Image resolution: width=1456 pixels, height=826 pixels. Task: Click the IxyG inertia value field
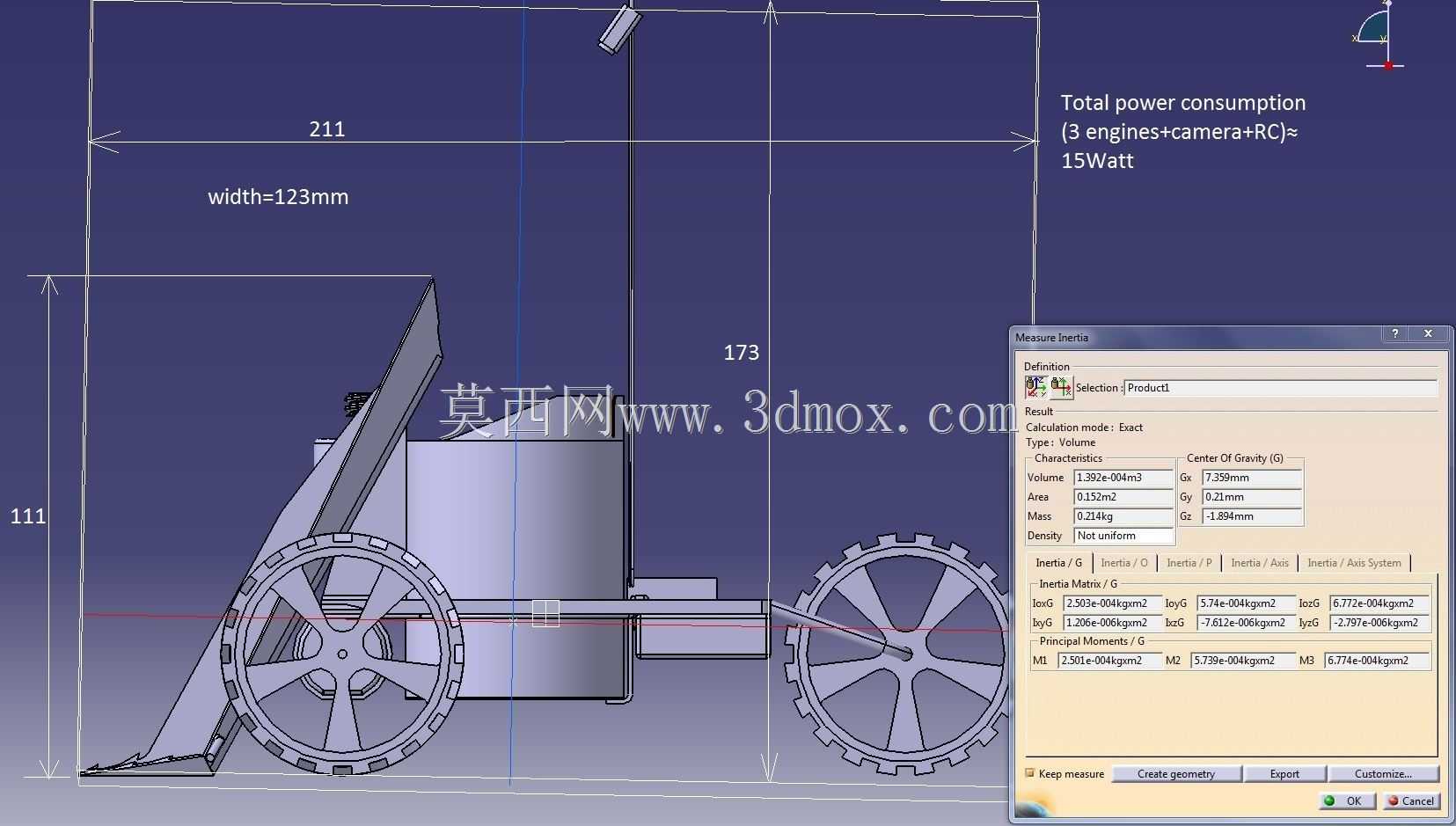click(x=1113, y=623)
